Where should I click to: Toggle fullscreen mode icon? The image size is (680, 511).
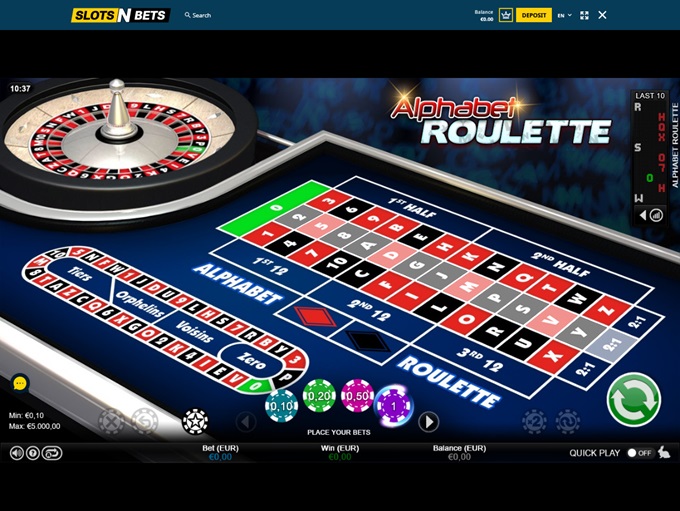(x=584, y=15)
